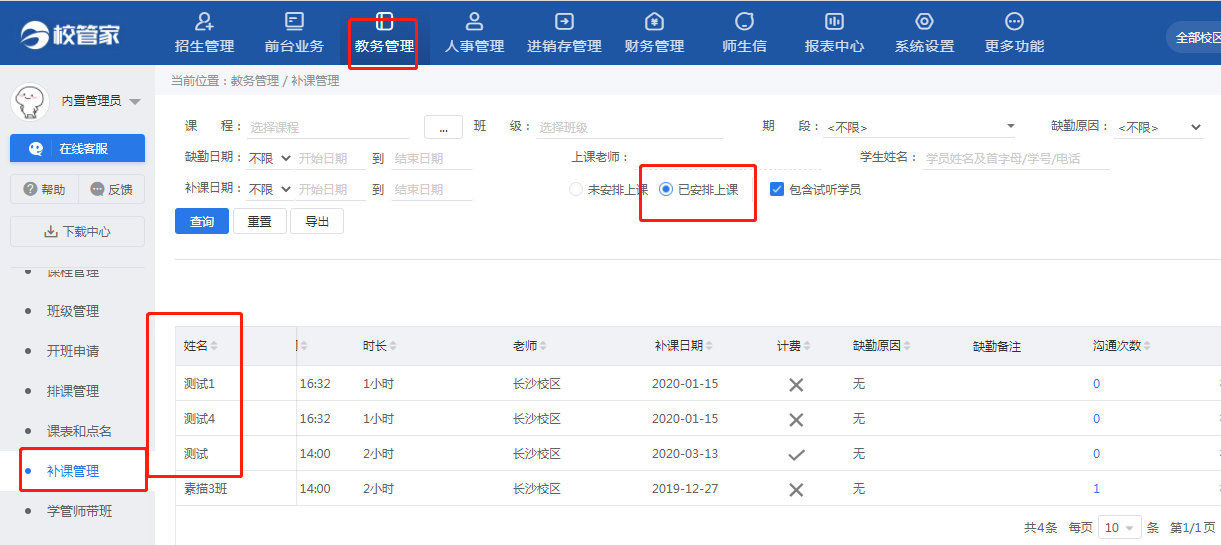Click the 计费 X mark in the 测试1 row
The height and width of the screenshot is (545, 1221).
pos(796,385)
